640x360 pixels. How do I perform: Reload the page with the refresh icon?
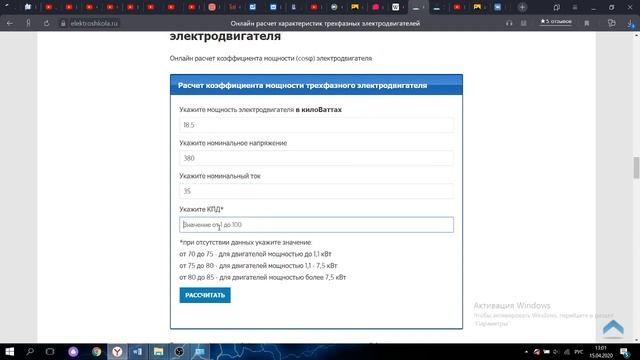tap(47, 23)
